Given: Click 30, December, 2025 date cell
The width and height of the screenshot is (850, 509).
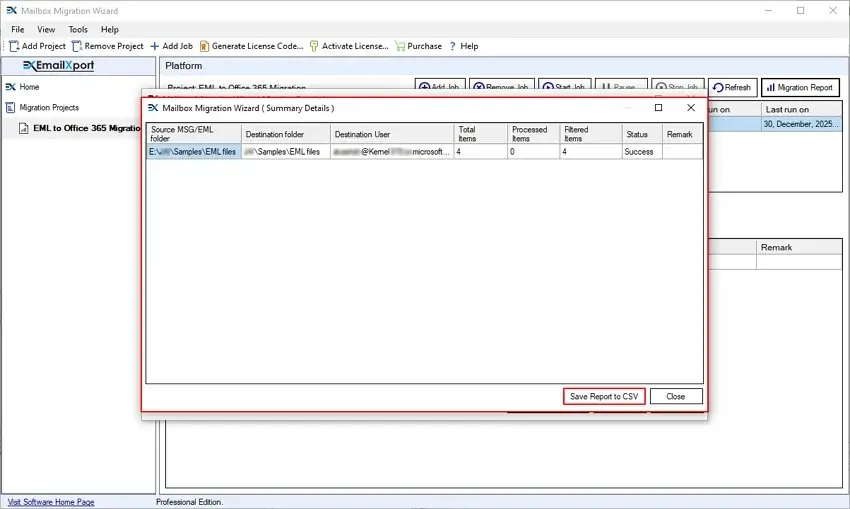Looking at the screenshot, I should coord(801,124).
